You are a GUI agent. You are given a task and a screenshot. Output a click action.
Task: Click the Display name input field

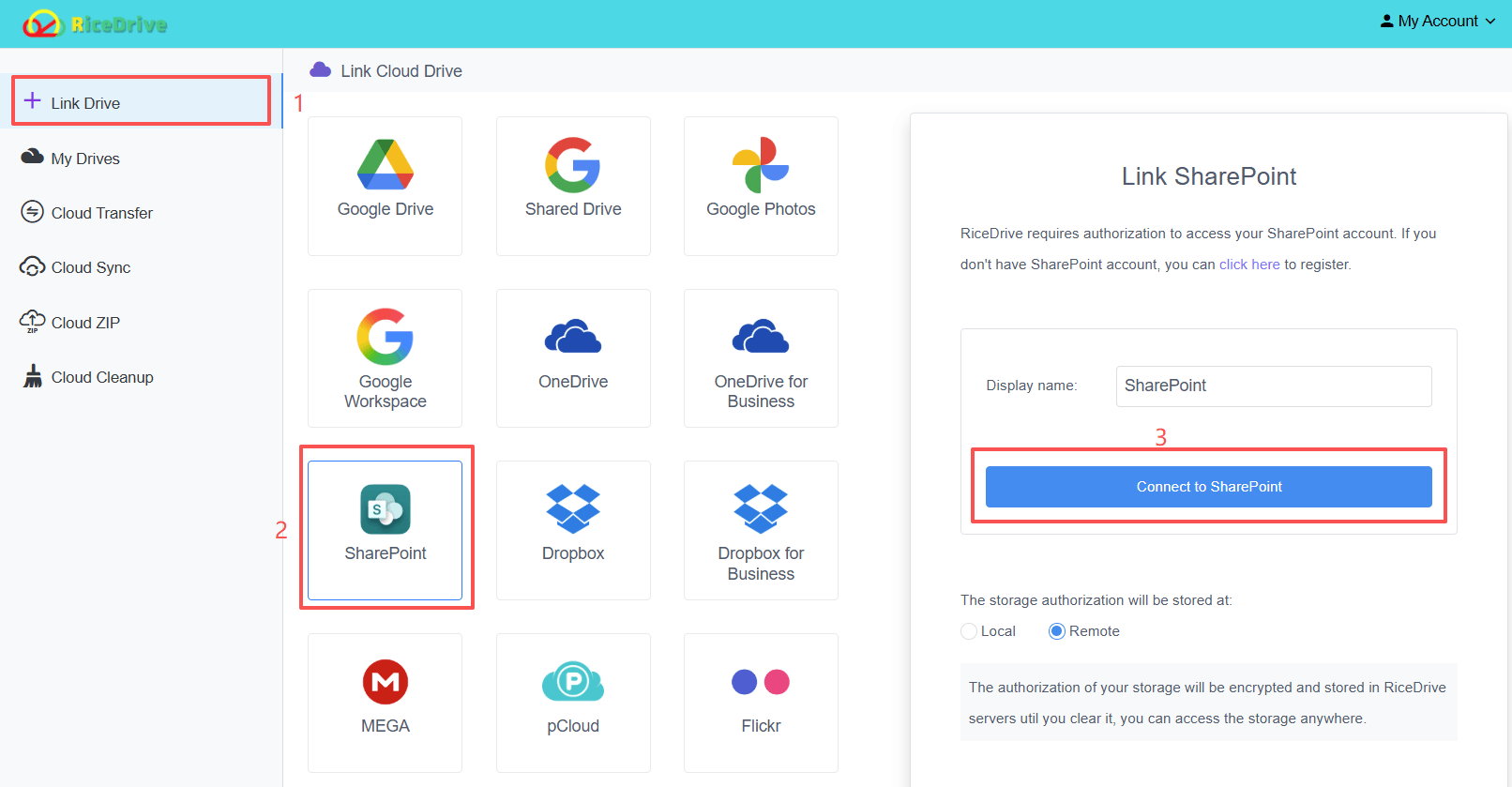(x=1274, y=386)
